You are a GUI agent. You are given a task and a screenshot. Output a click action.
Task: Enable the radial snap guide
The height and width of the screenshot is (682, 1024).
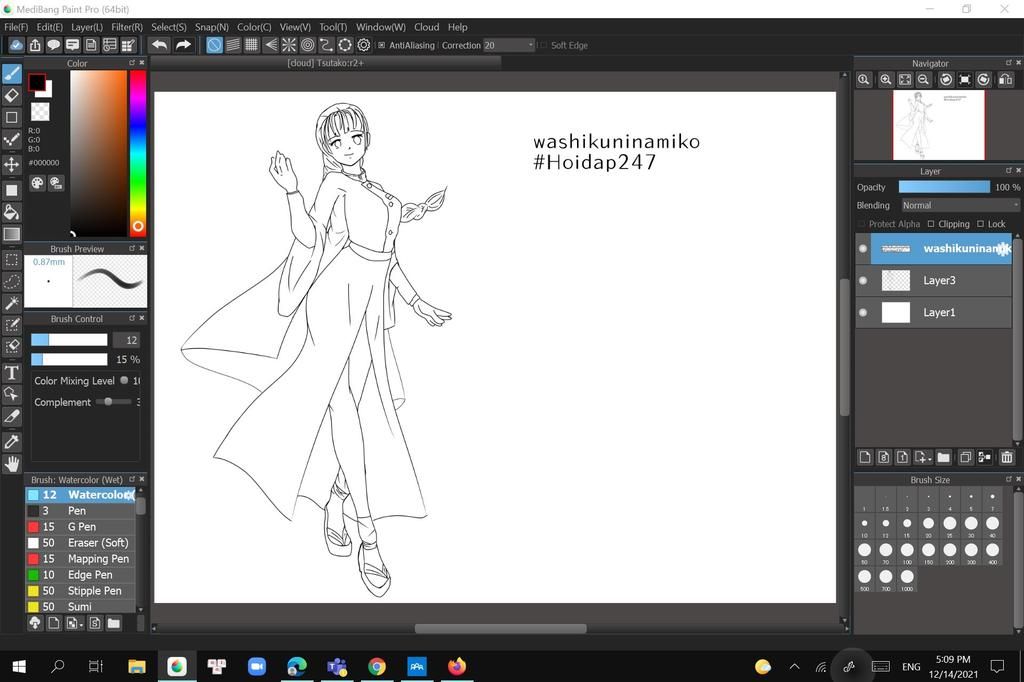289,45
